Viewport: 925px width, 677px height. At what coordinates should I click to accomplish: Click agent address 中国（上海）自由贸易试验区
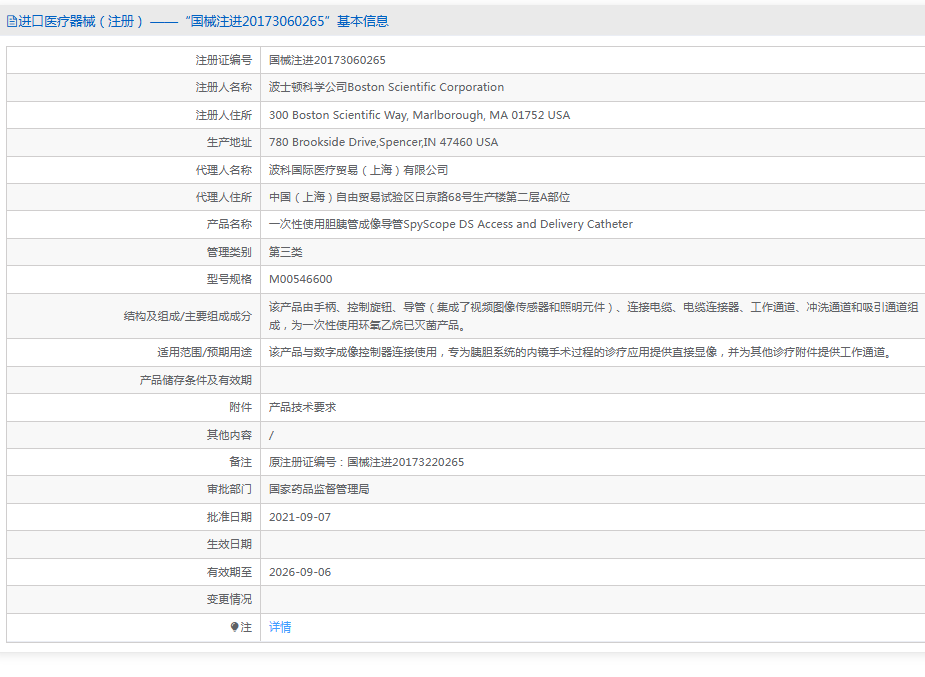click(x=419, y=197)
